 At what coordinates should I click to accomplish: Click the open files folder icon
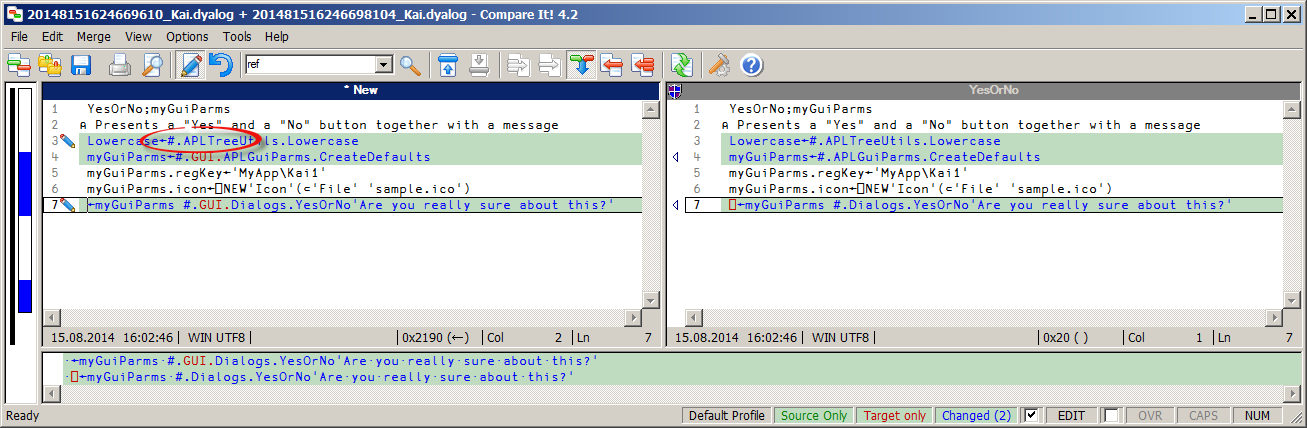(49, 66)
